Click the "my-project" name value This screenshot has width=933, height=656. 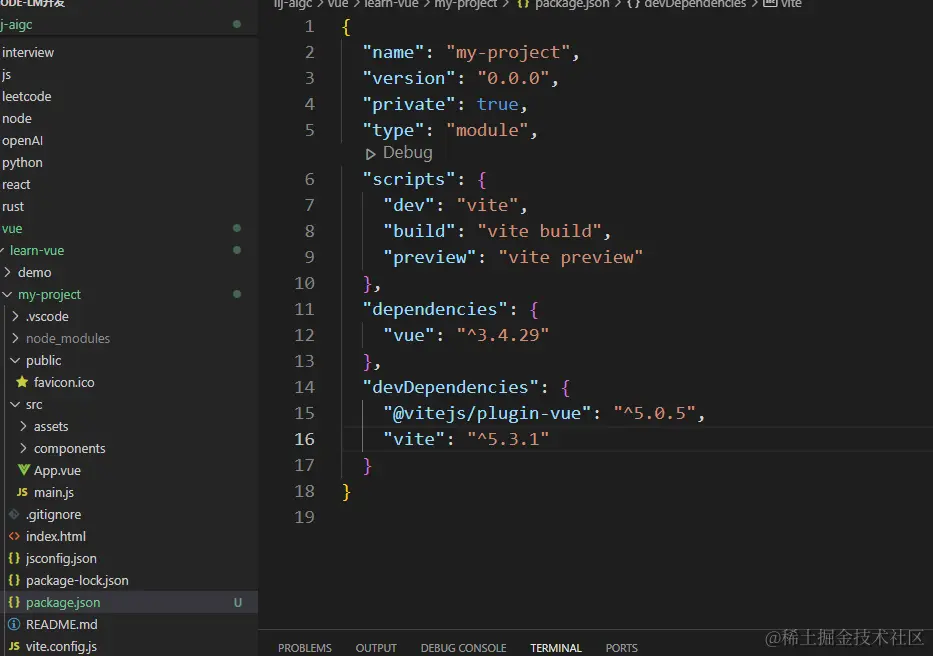click(508, 52)
